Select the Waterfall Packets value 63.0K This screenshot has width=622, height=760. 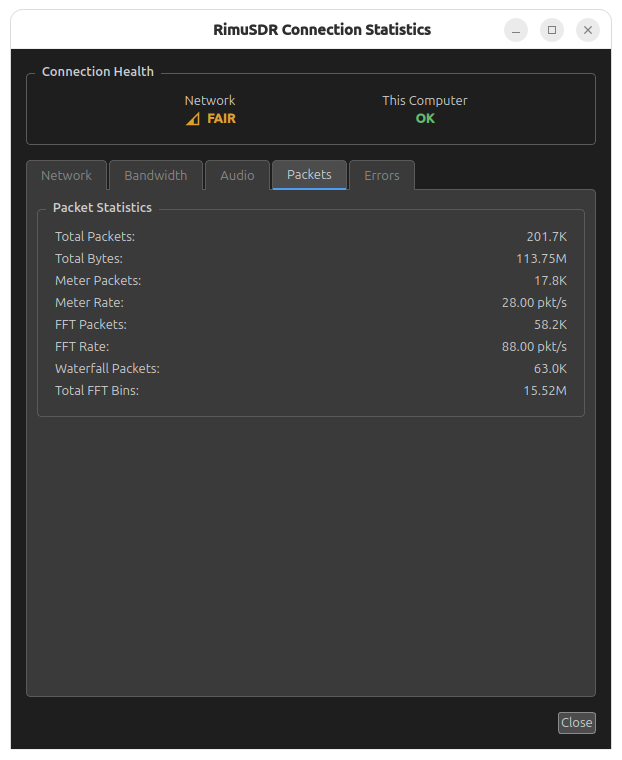click(550, 369)
